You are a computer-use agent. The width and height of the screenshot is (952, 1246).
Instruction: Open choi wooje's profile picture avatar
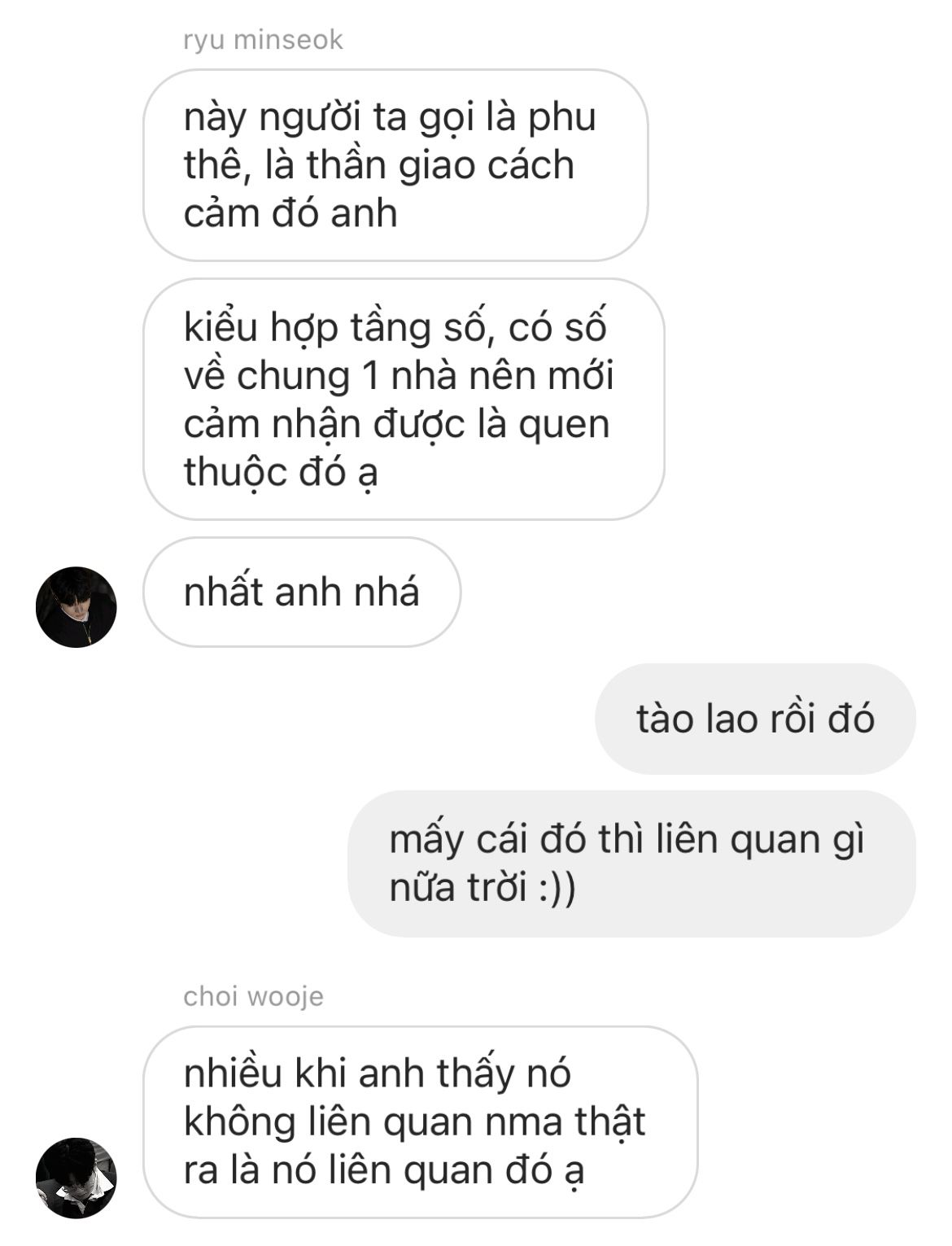(76, 1178)
